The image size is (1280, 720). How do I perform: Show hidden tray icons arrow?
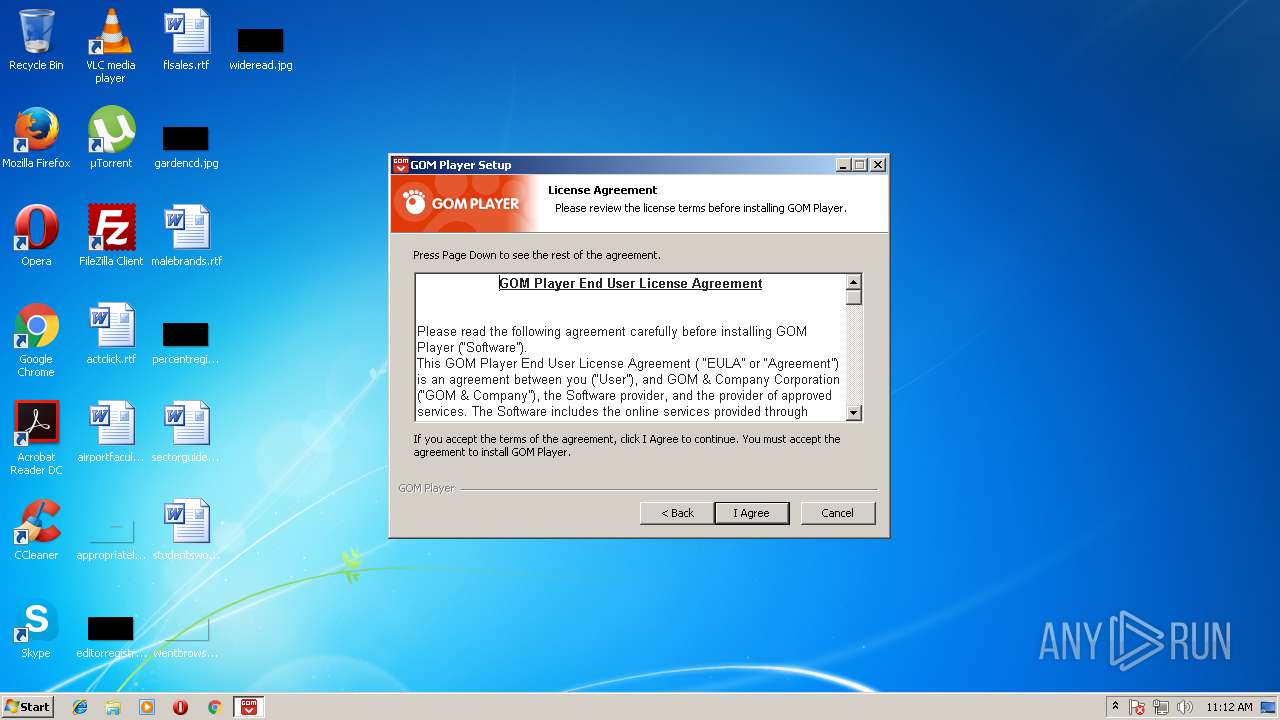coord(1115,707)
